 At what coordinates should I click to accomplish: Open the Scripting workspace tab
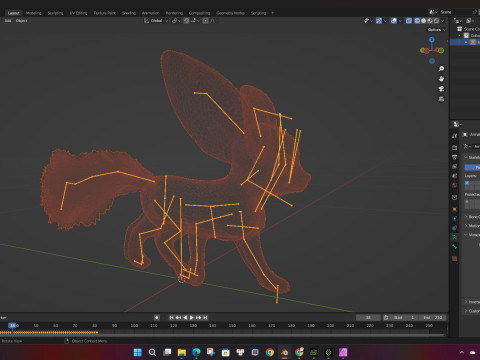click(258, 13)
